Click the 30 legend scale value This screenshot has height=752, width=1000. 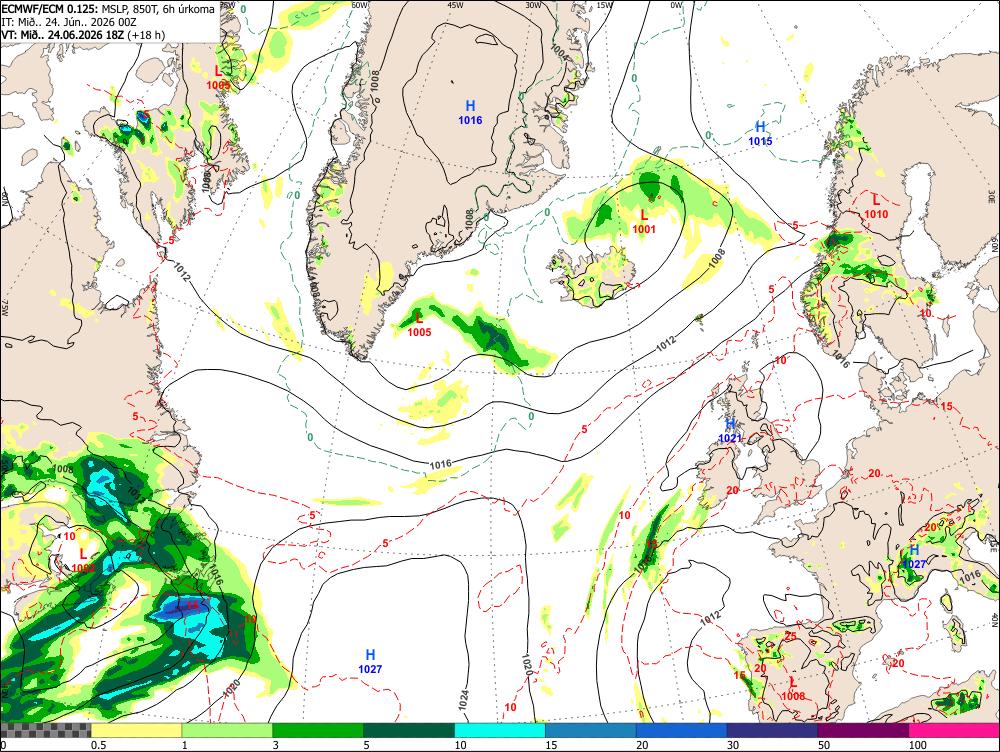733,745
